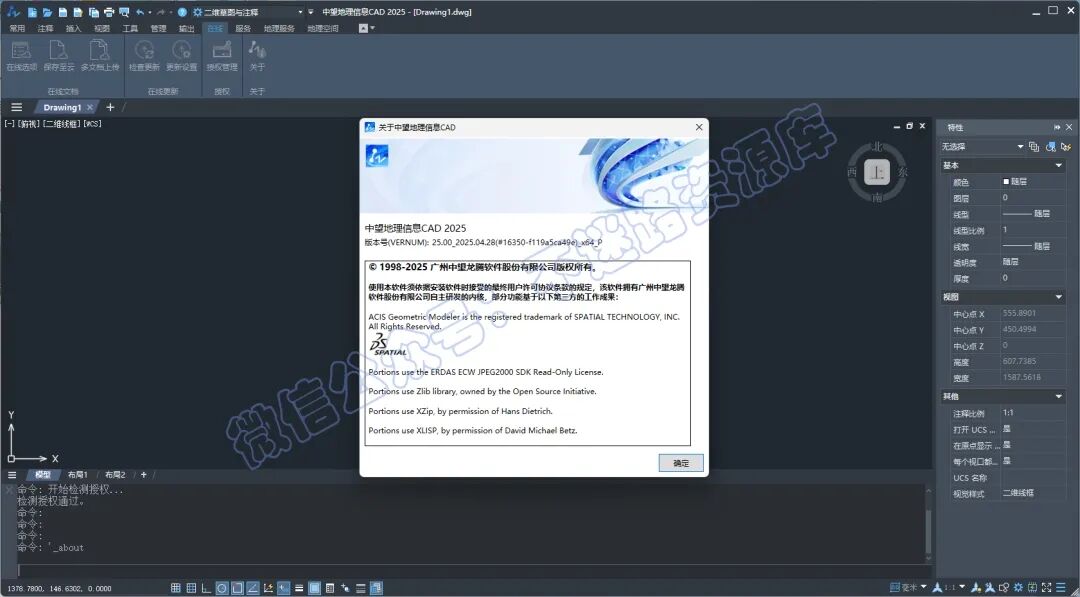Screen dimensions: 1080x597
Task: Click the New file icon in quick access toolbar
Action: (32, 12)
